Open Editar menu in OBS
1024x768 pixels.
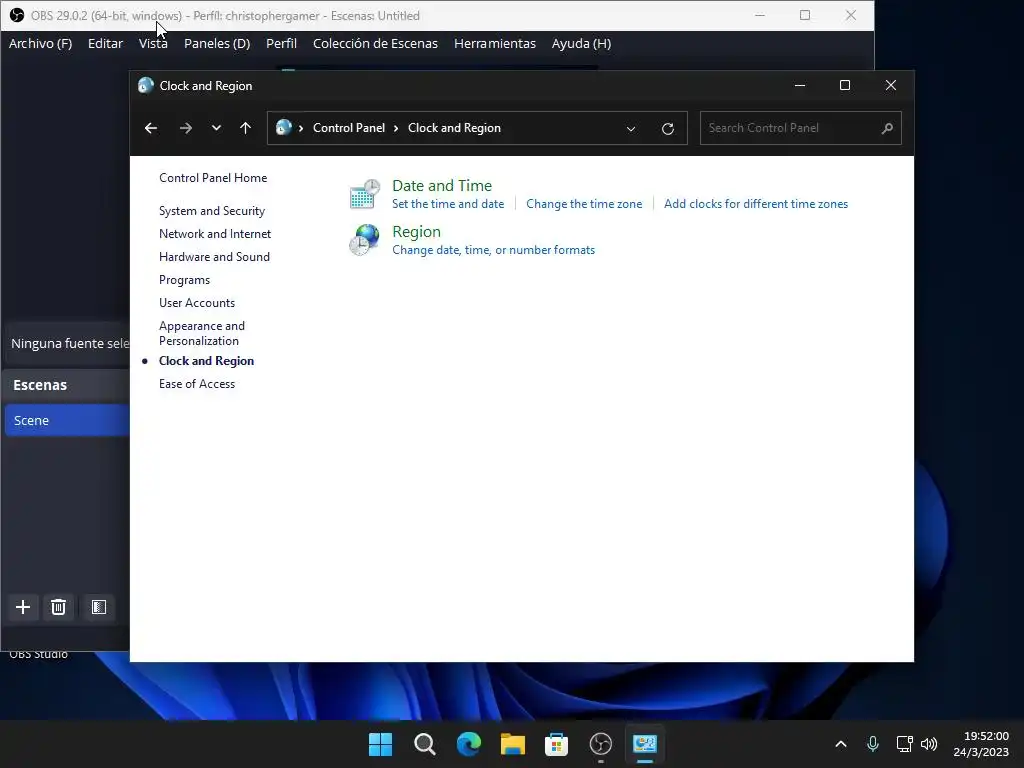click(105, 43)
